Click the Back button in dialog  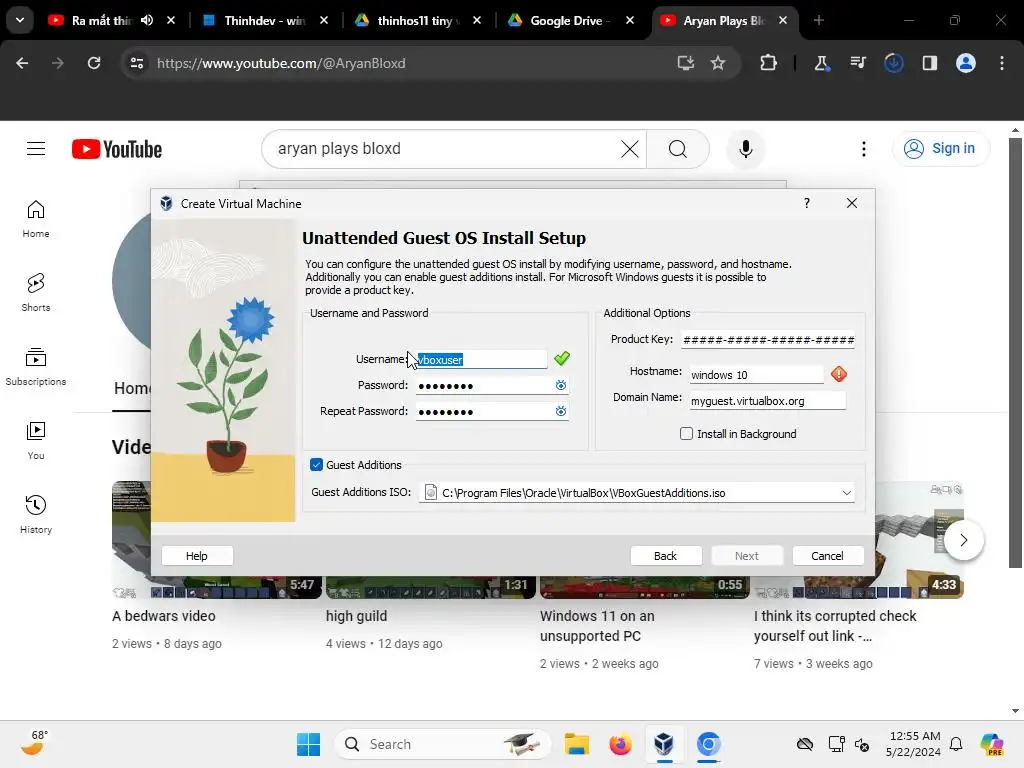click(665, 556)
